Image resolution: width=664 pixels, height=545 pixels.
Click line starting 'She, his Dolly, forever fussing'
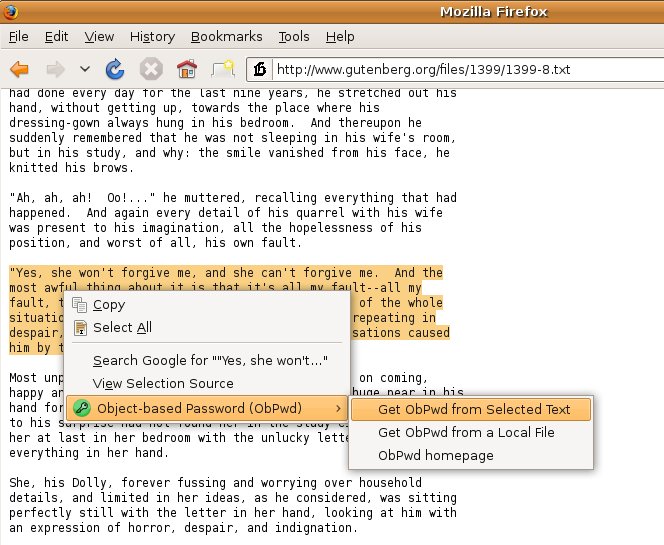pyautogui.click(x=215, y=483)
